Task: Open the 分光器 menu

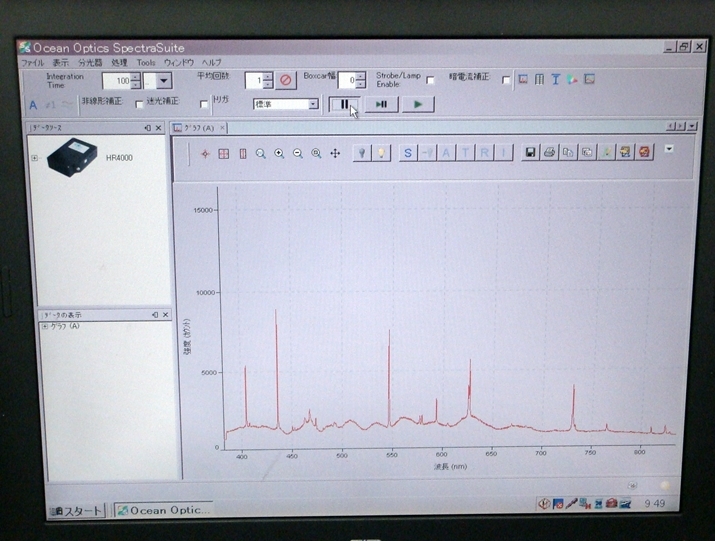Action: coord(90,62)
